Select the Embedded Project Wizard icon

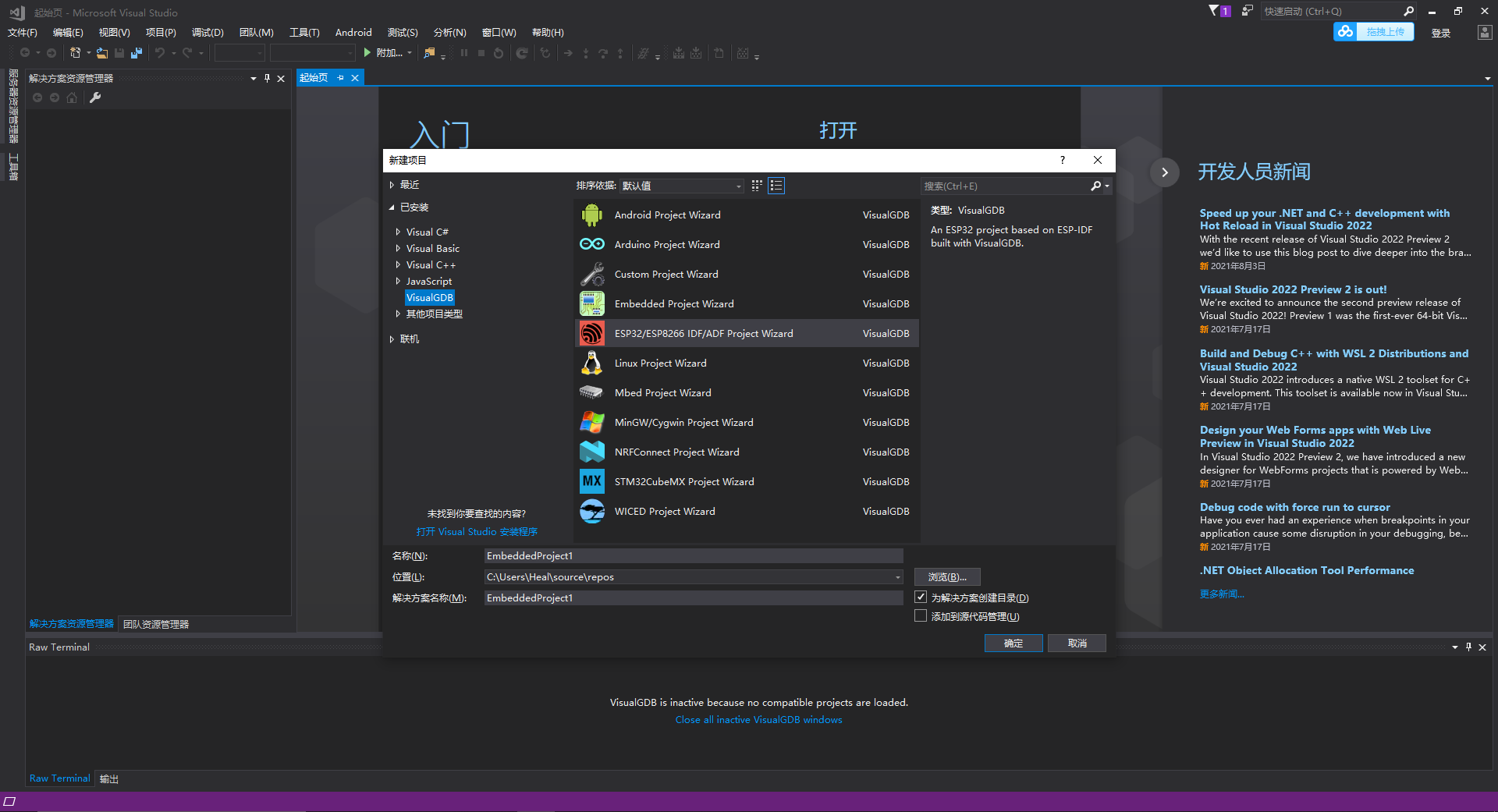coord(592,303)
